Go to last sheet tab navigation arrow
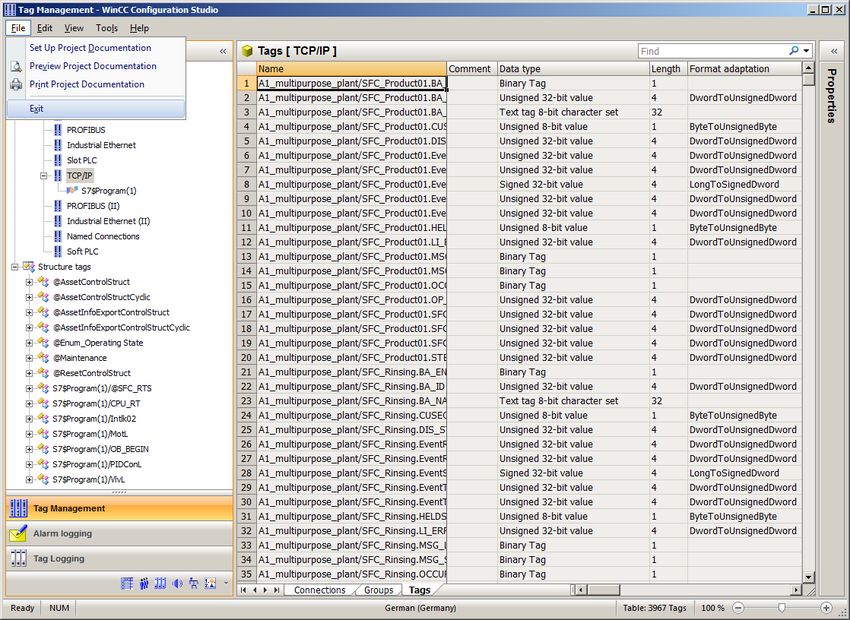The height and width of the screenshot is (620, 850). pos(276,590)
